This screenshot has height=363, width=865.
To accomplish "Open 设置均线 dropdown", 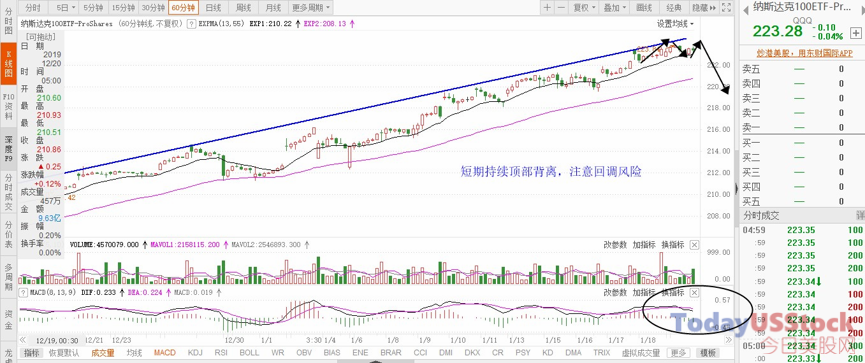I will (x=675, y=24).
